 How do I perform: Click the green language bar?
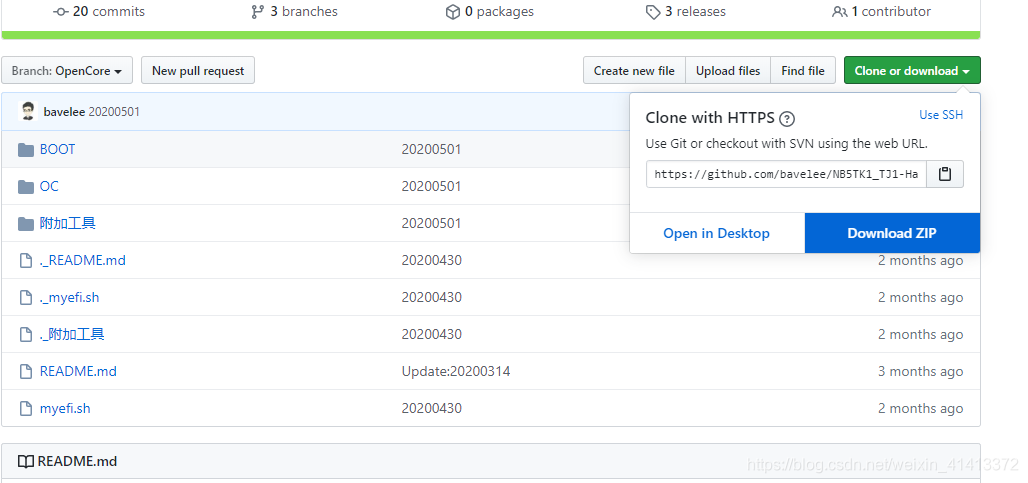(491, 35)
